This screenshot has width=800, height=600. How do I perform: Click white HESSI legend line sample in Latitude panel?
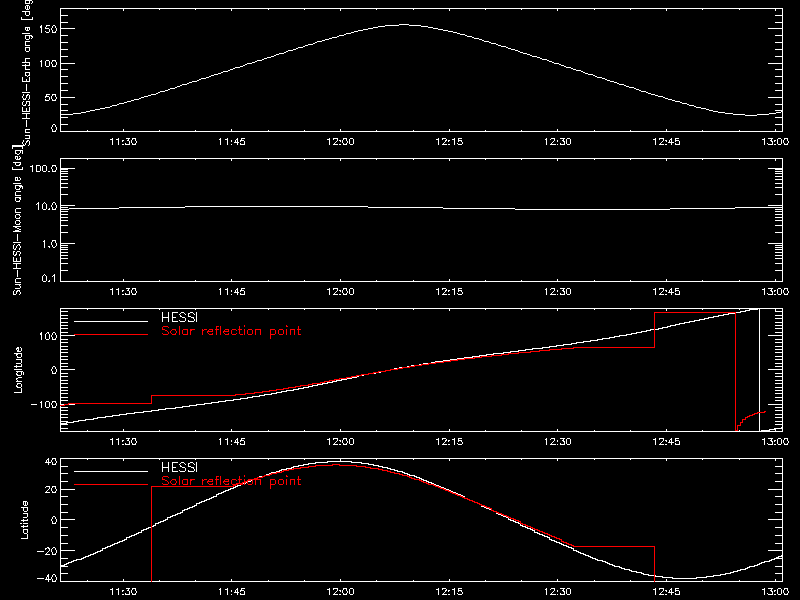(111, 471)
